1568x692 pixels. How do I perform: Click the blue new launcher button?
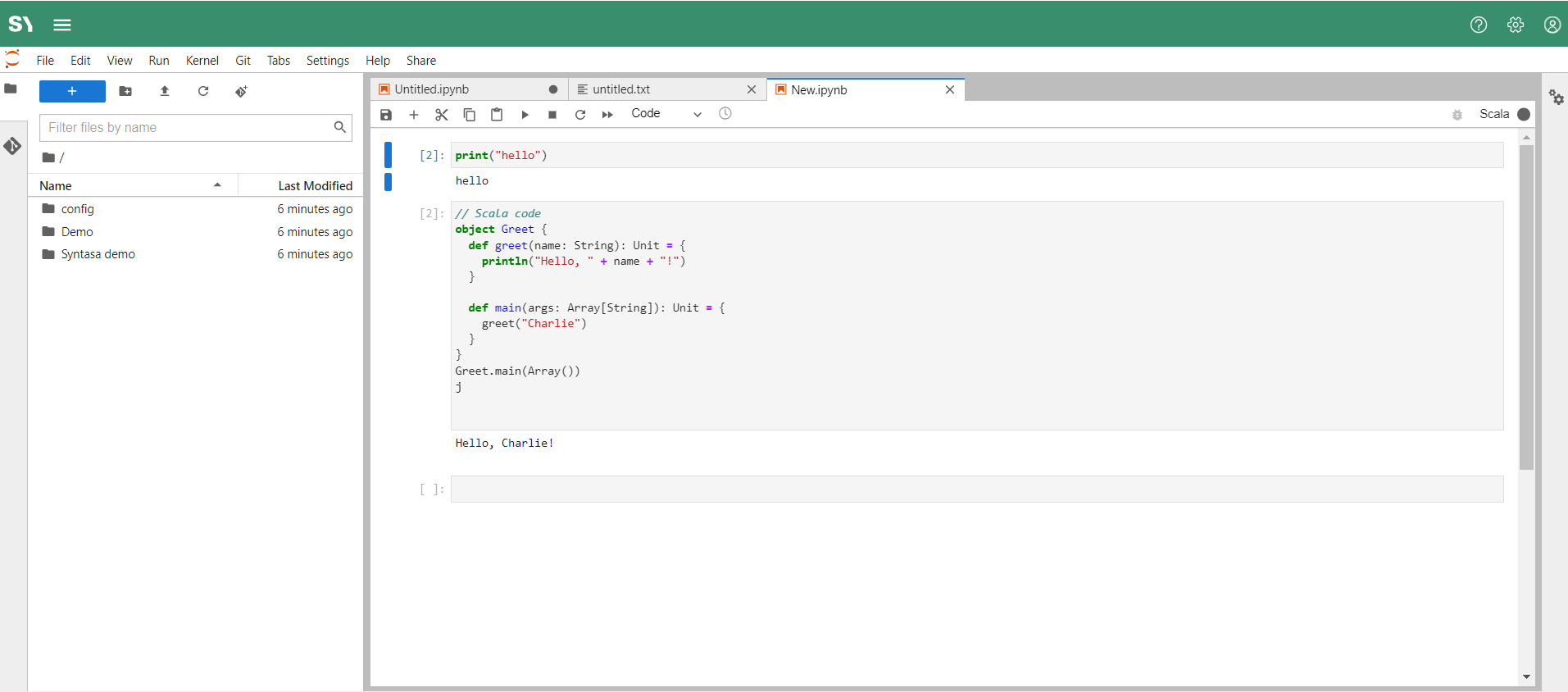point(72,91)
